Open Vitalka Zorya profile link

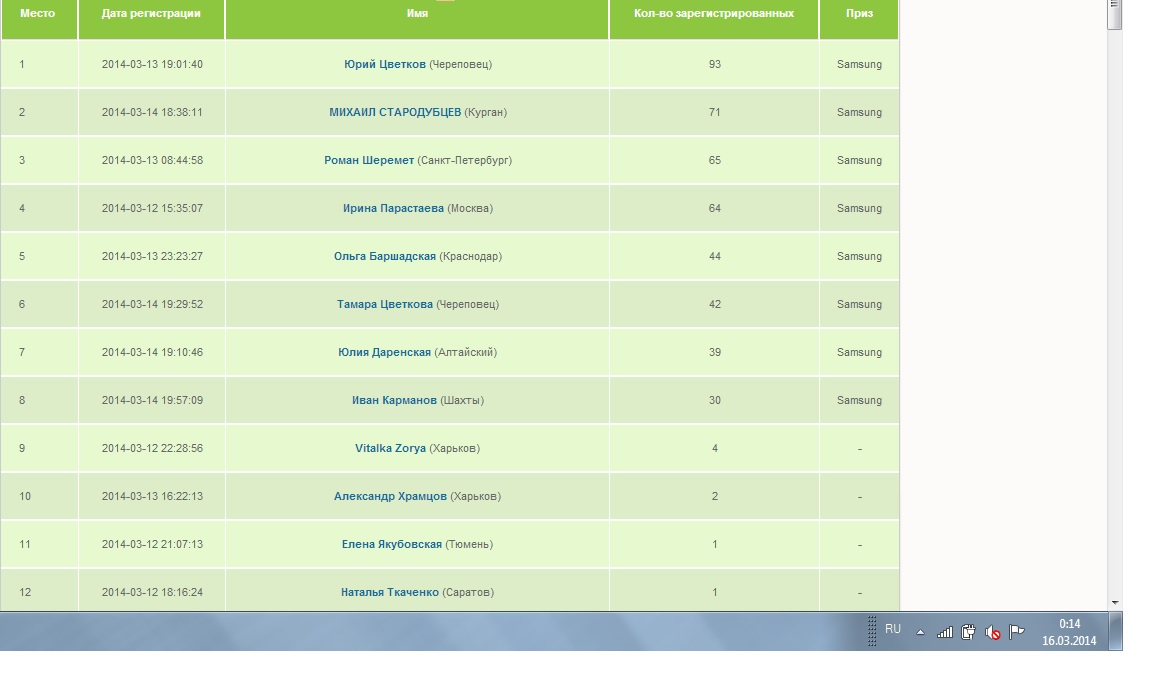pos(390,447)
